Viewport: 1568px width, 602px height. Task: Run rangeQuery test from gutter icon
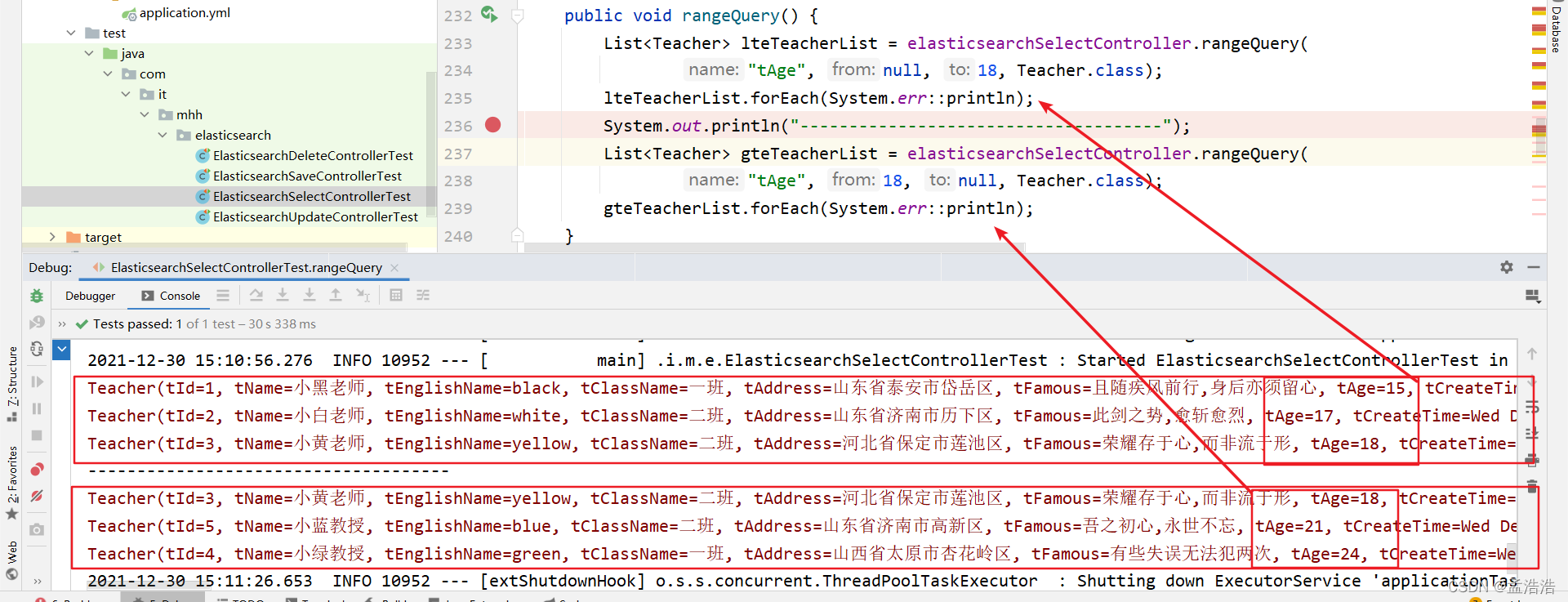[x=489, y=15]
